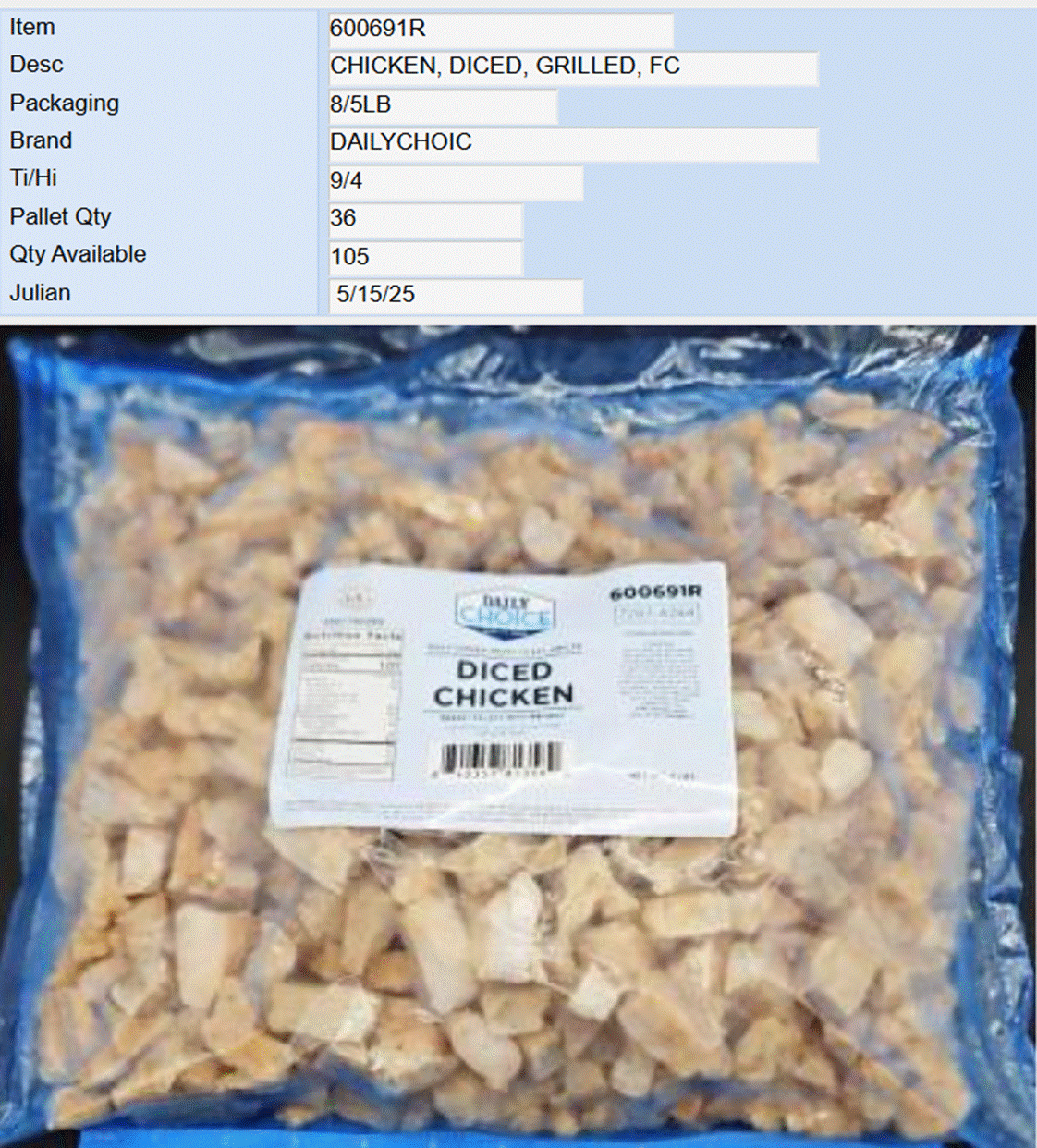
Task: Click the Item field showing 600691R
Action: pyautogui.click(x=500, y=30)
